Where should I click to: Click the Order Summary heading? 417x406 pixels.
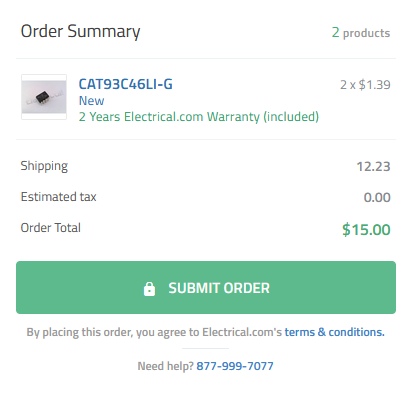coord(81,32)
